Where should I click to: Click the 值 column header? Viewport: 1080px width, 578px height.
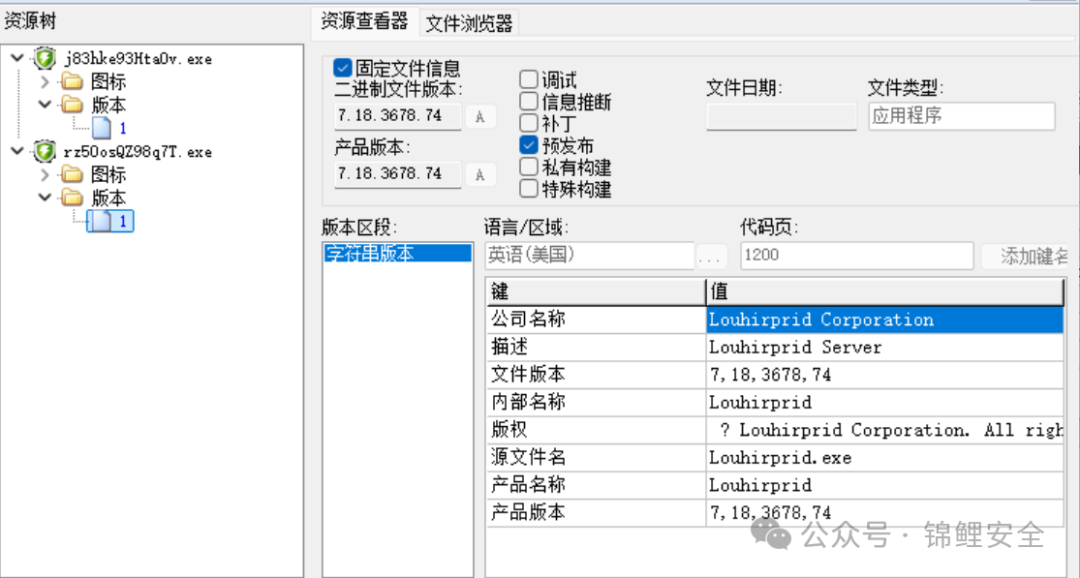[x=885, y=291]
